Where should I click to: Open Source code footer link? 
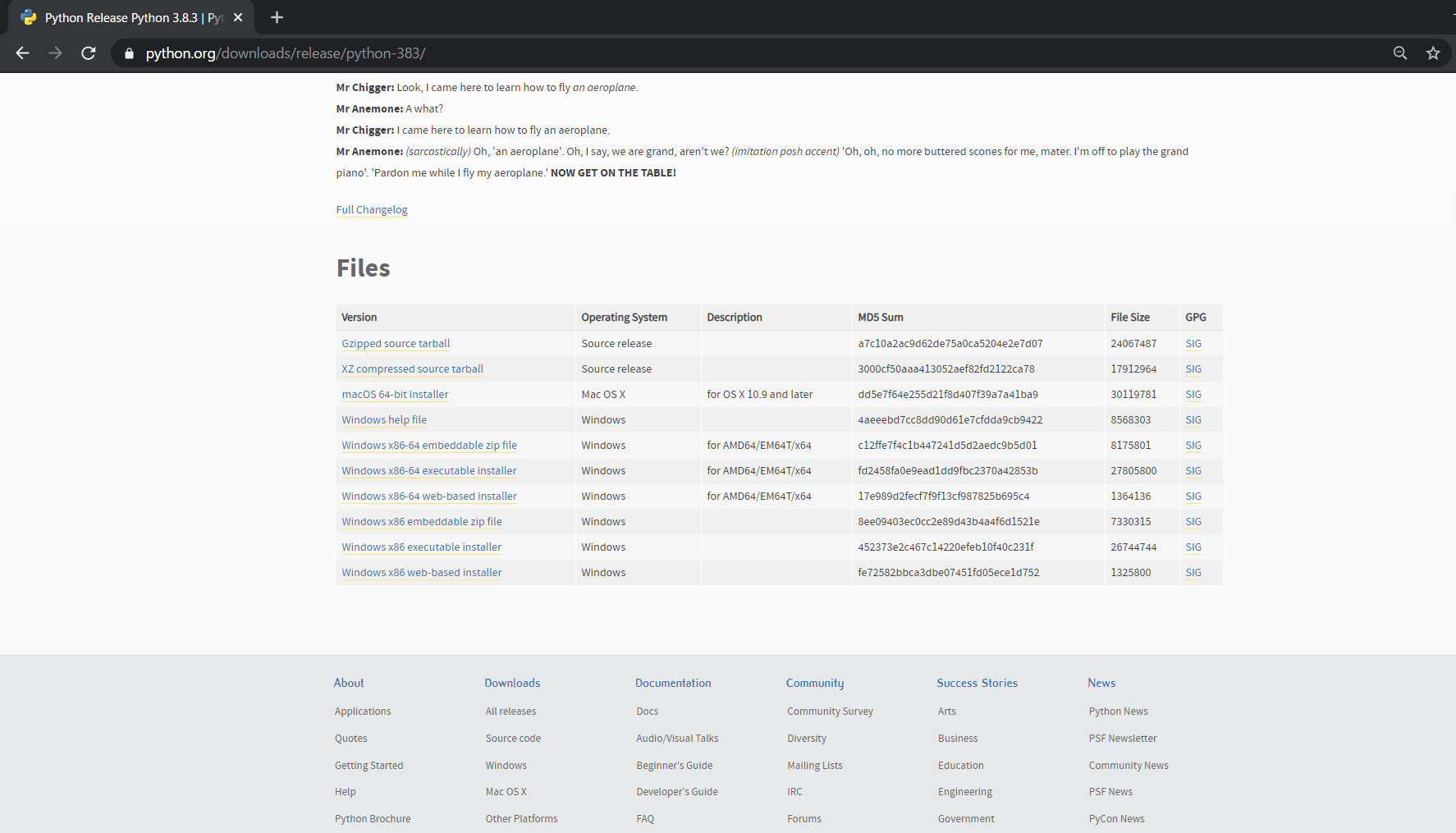click(x=513, y=739)
